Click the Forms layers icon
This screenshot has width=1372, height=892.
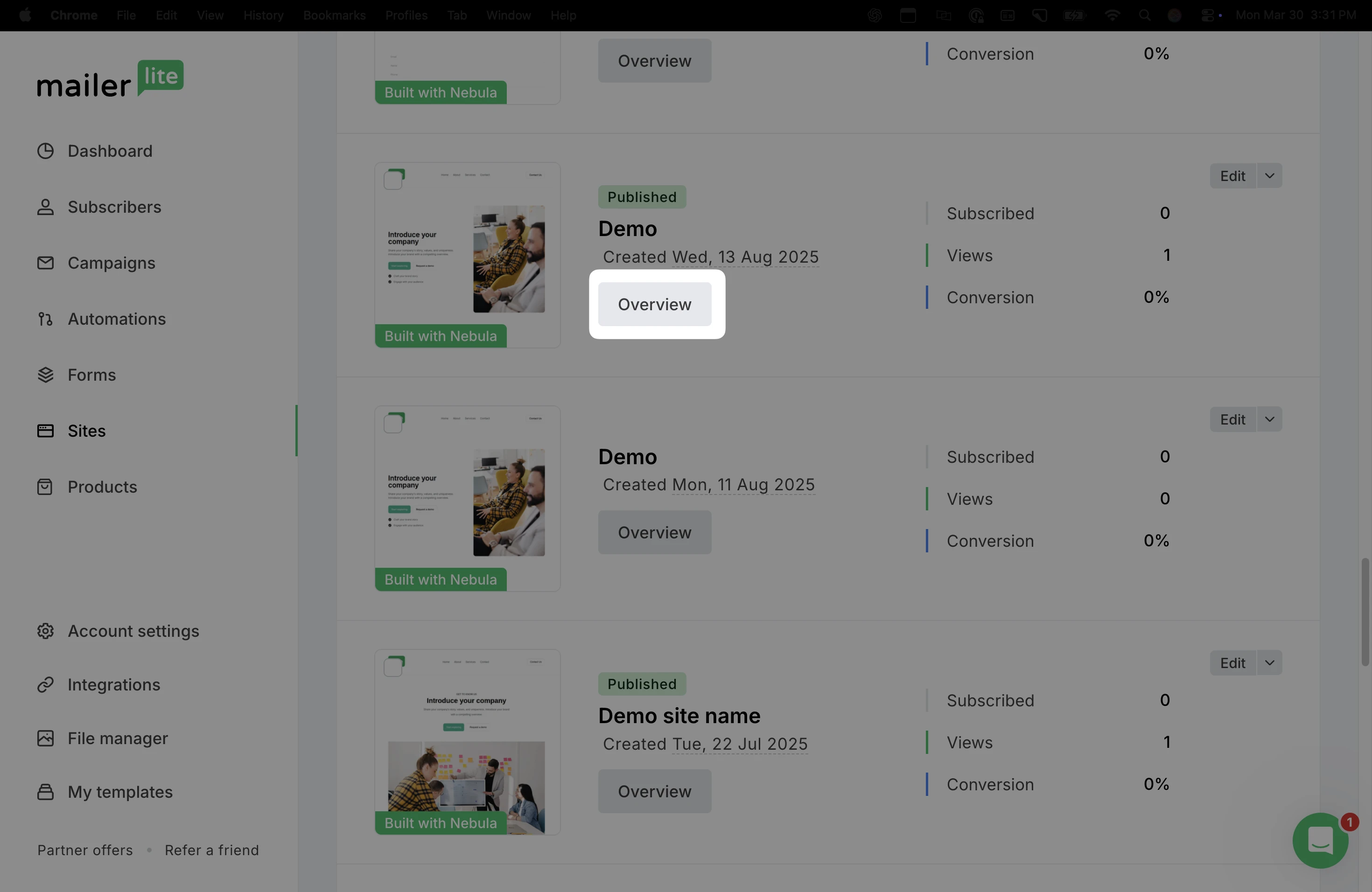[46, 375]
